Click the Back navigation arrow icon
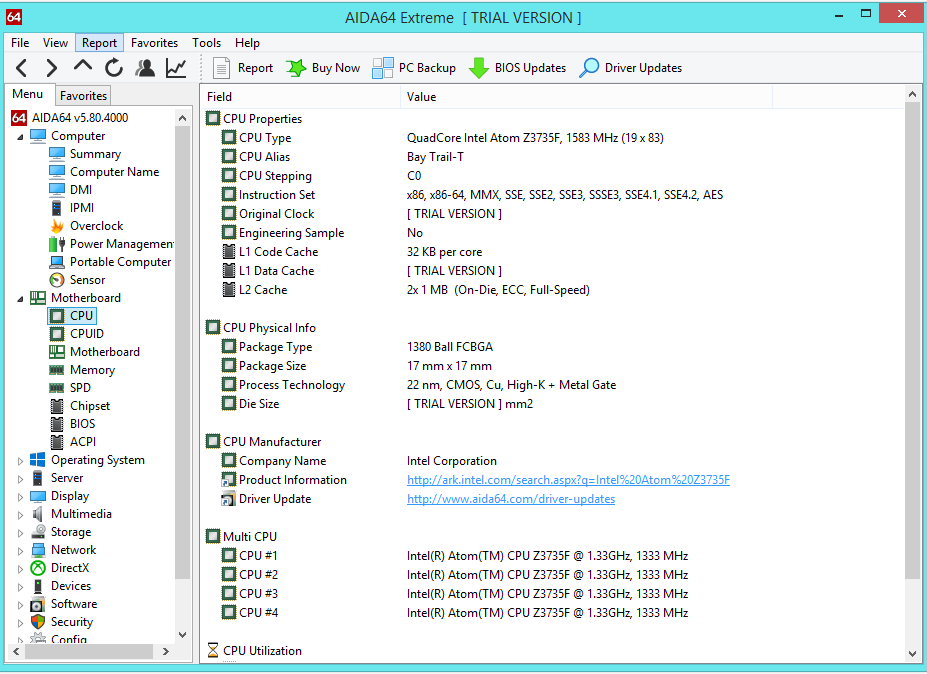The height and width of the screenshot is (674, 927). pyautogui.click(x=22, y=68)
